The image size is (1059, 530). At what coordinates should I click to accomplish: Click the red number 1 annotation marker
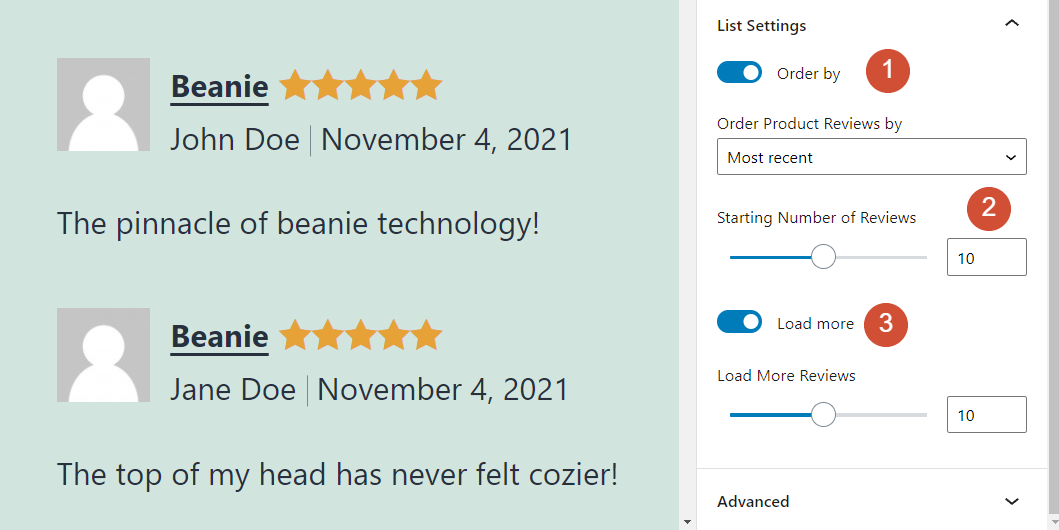tap(888, 70)
